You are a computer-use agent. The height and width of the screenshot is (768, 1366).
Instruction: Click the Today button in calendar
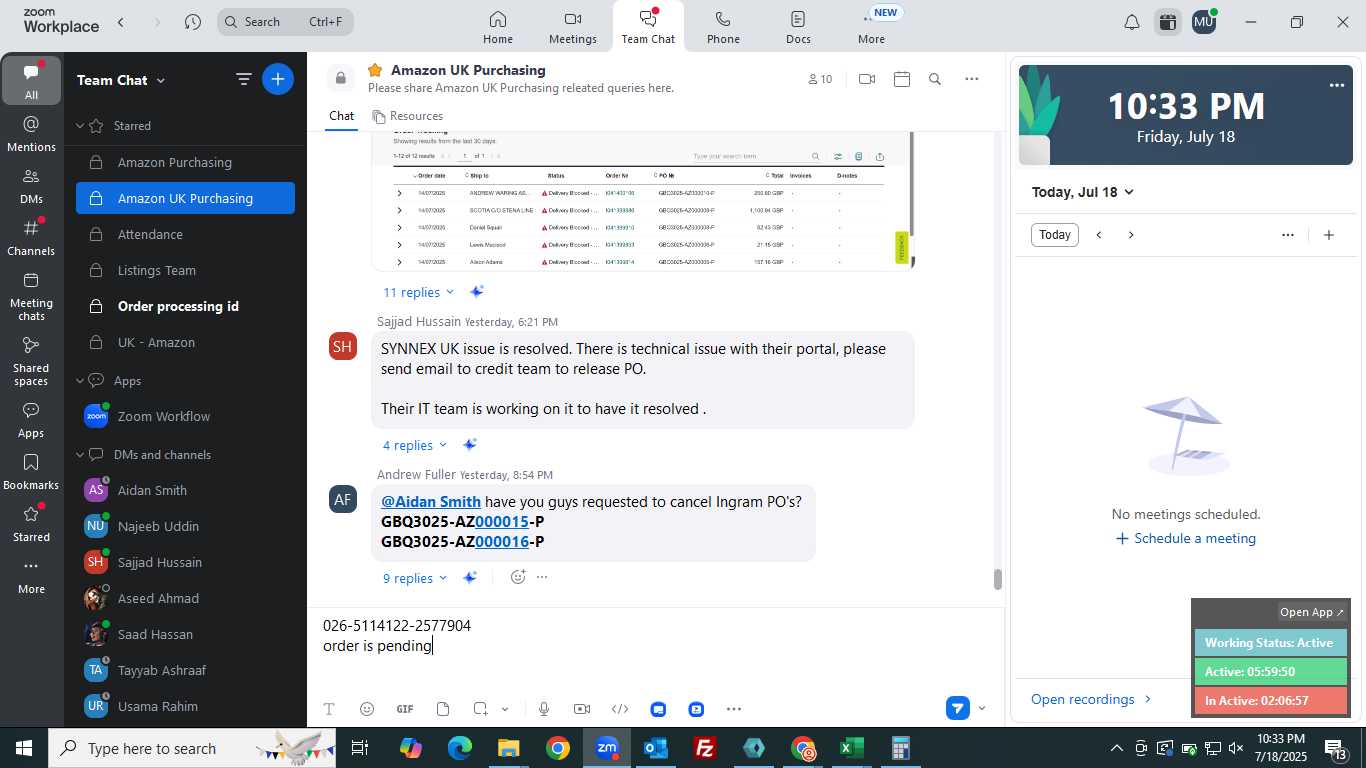point(1055,235)
